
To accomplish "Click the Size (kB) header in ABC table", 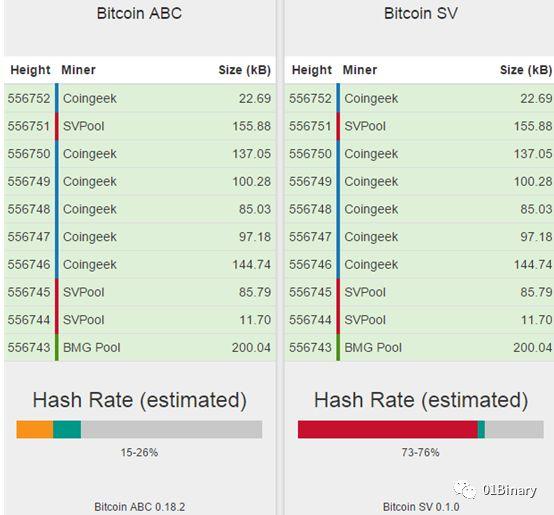I will tap(244, 70).
